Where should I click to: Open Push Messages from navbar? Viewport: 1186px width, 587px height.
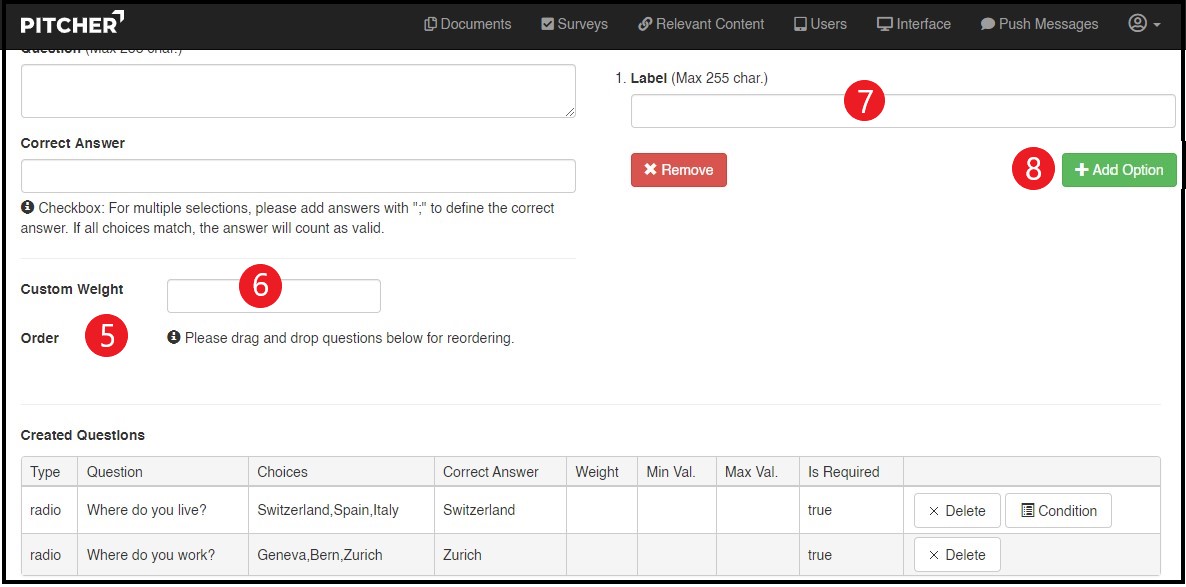click(1039, 24)
